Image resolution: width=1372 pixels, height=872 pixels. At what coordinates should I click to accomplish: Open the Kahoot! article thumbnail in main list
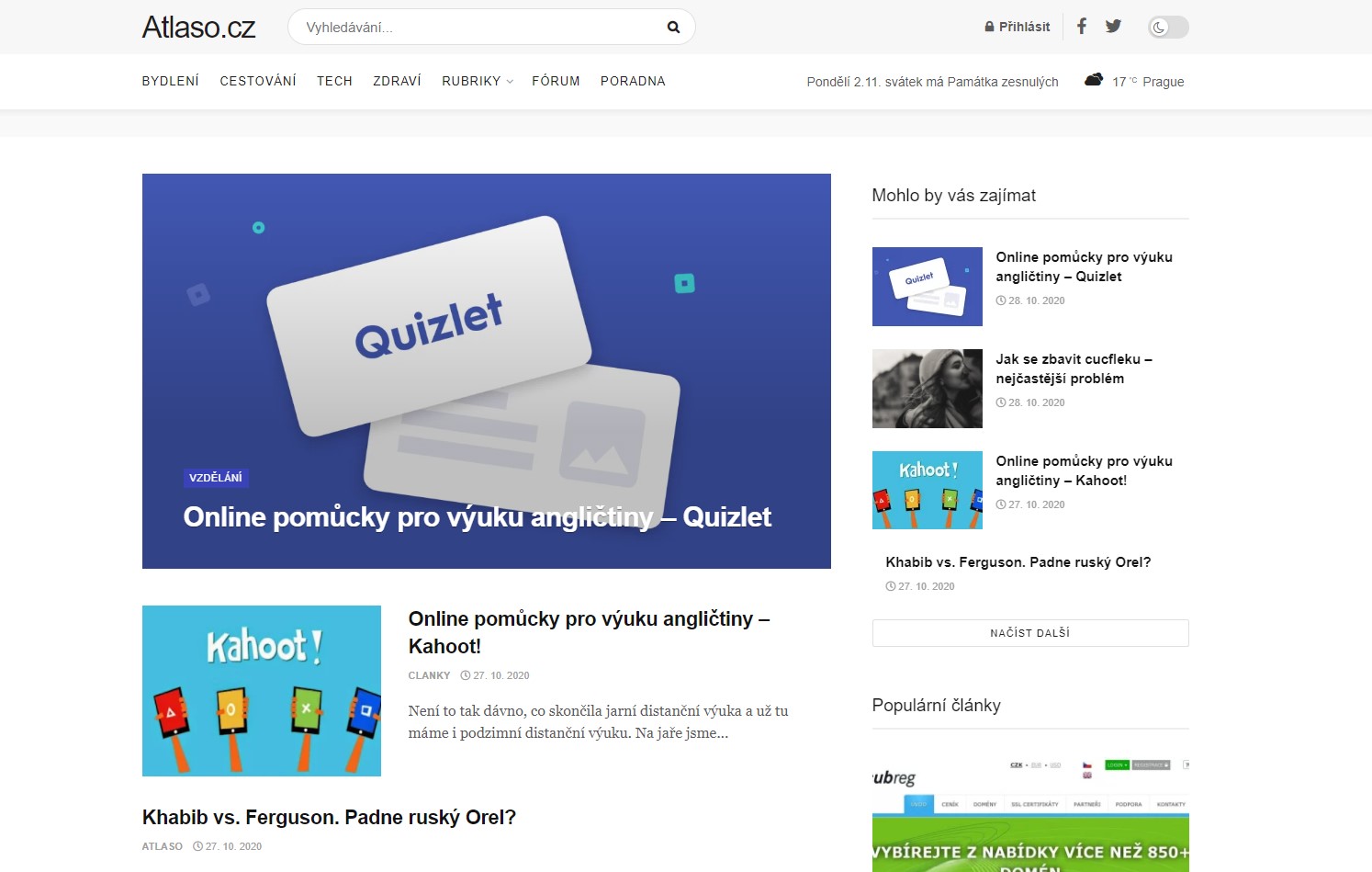pyautogui.click(x=262, y=691)
